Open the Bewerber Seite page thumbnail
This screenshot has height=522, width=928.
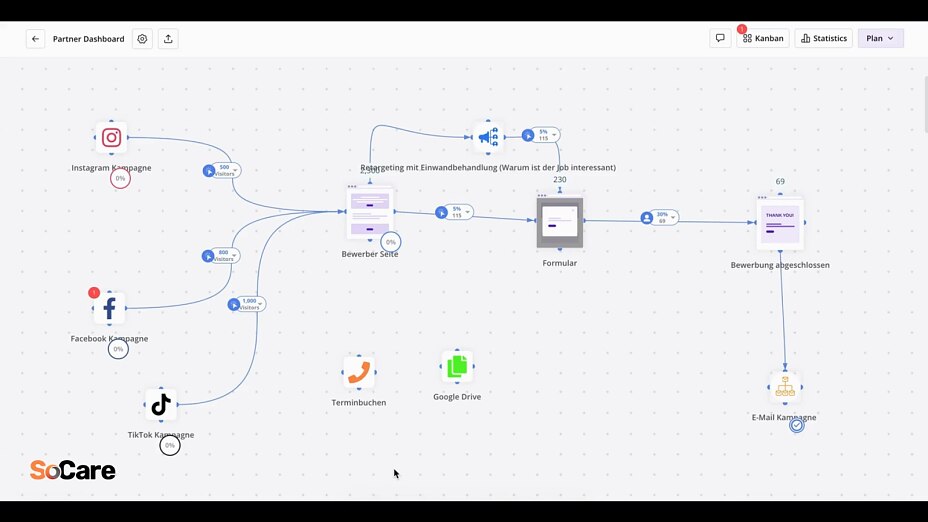tap(370, 212)
